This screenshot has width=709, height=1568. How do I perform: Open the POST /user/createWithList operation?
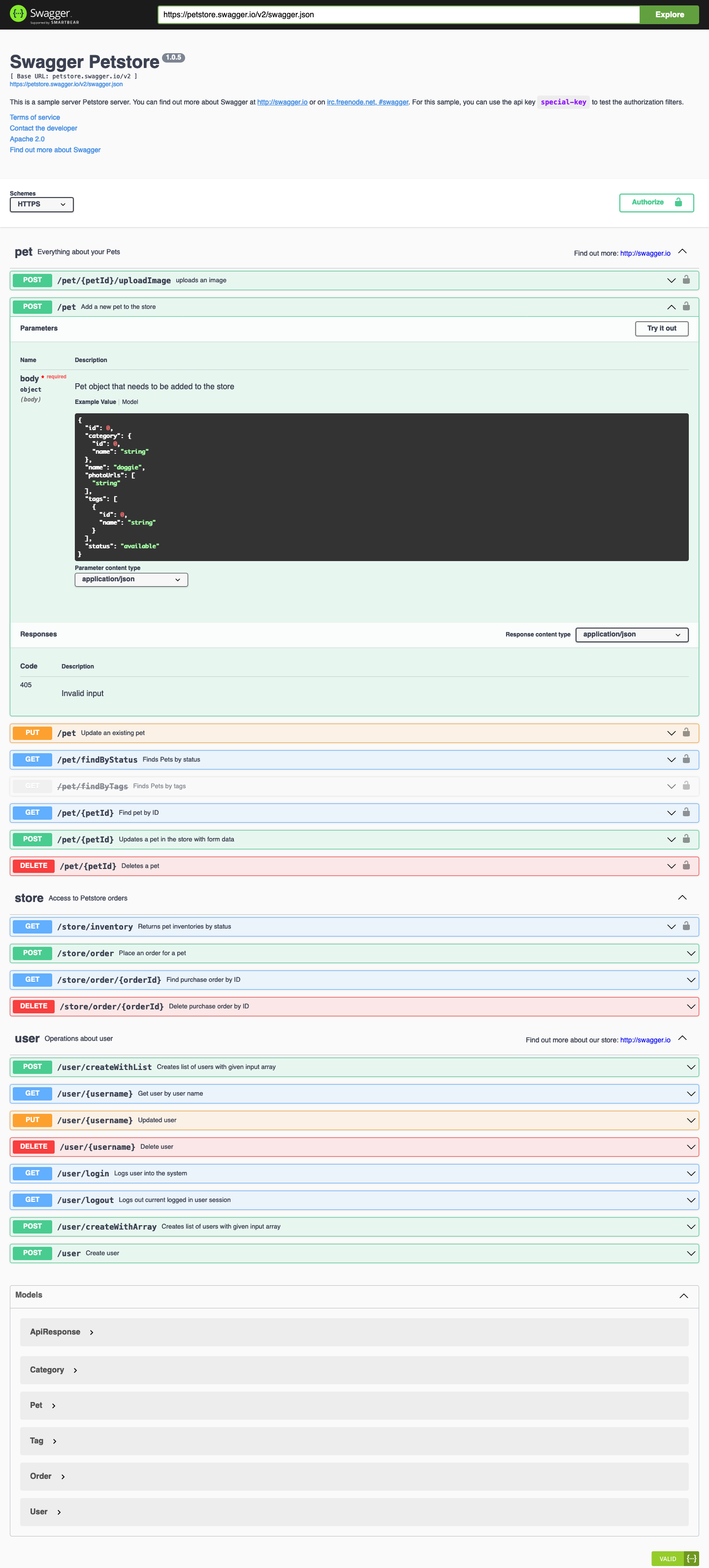click(x=354, y=1067)
